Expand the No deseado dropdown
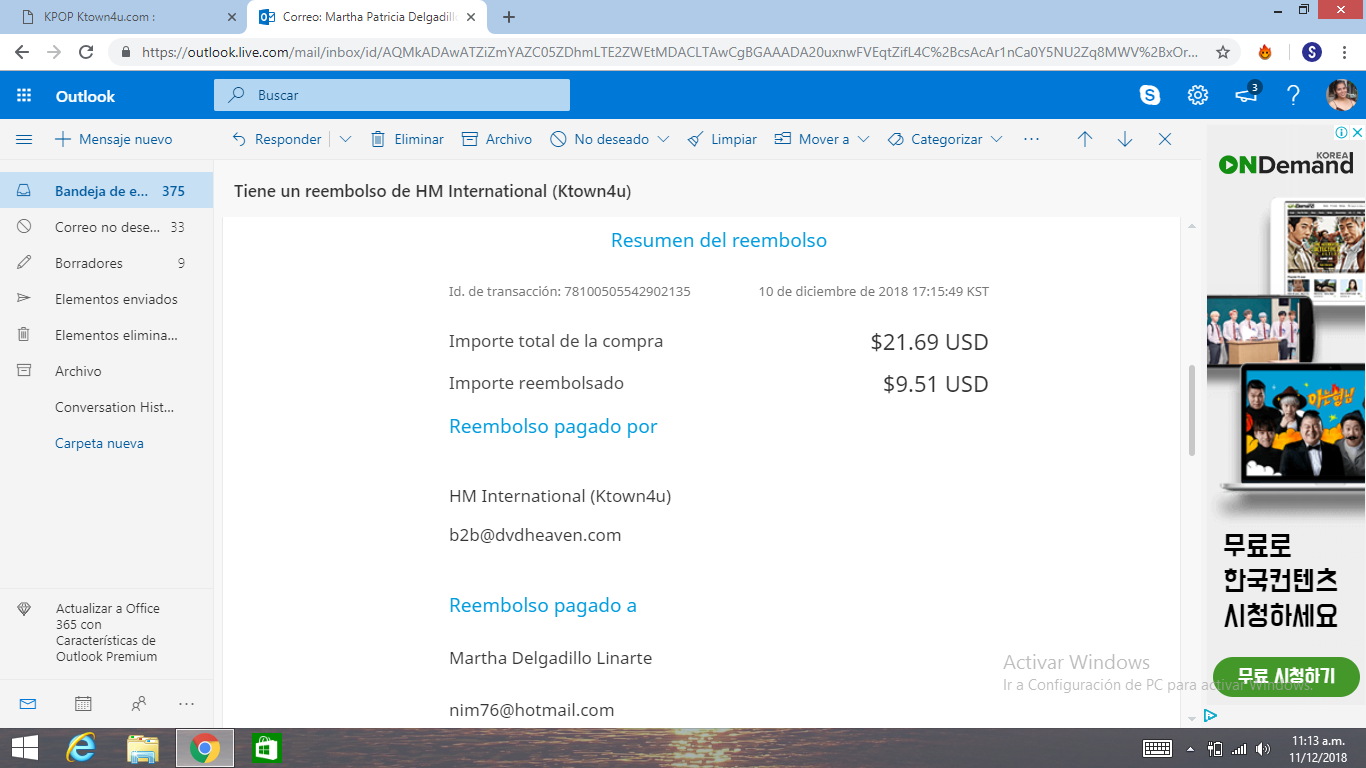Image resolution: width=1366 pixels, height=768 pixels. click(x=663, y=140)
